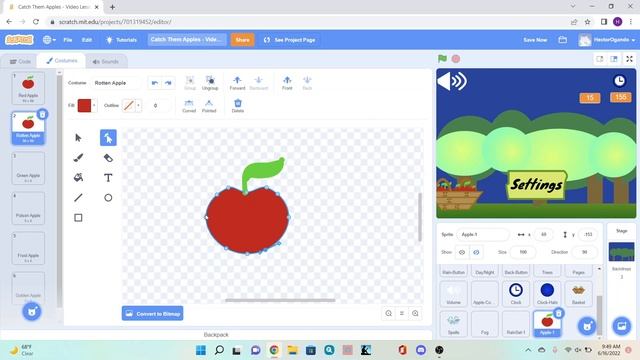
Task: Switch to the Costumes tab
Action: point(61,61)
